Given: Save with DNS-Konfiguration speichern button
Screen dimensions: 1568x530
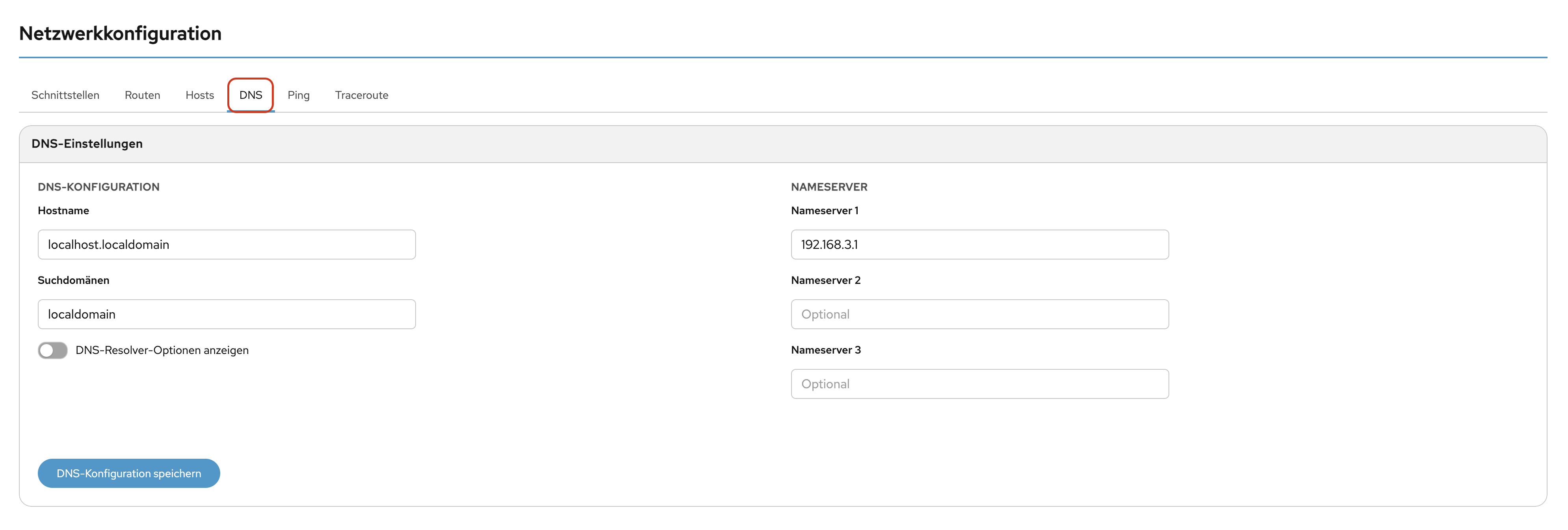Looking at the screenshot, I should [129, 473].
